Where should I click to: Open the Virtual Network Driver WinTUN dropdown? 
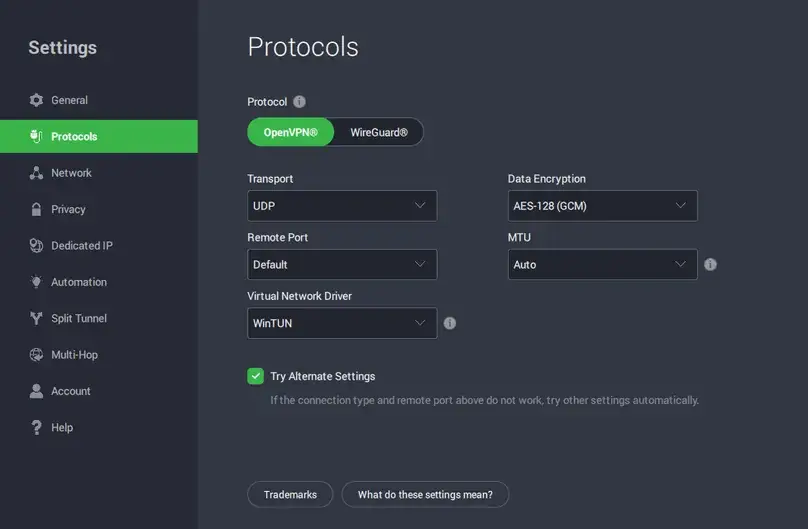point(342,323)
